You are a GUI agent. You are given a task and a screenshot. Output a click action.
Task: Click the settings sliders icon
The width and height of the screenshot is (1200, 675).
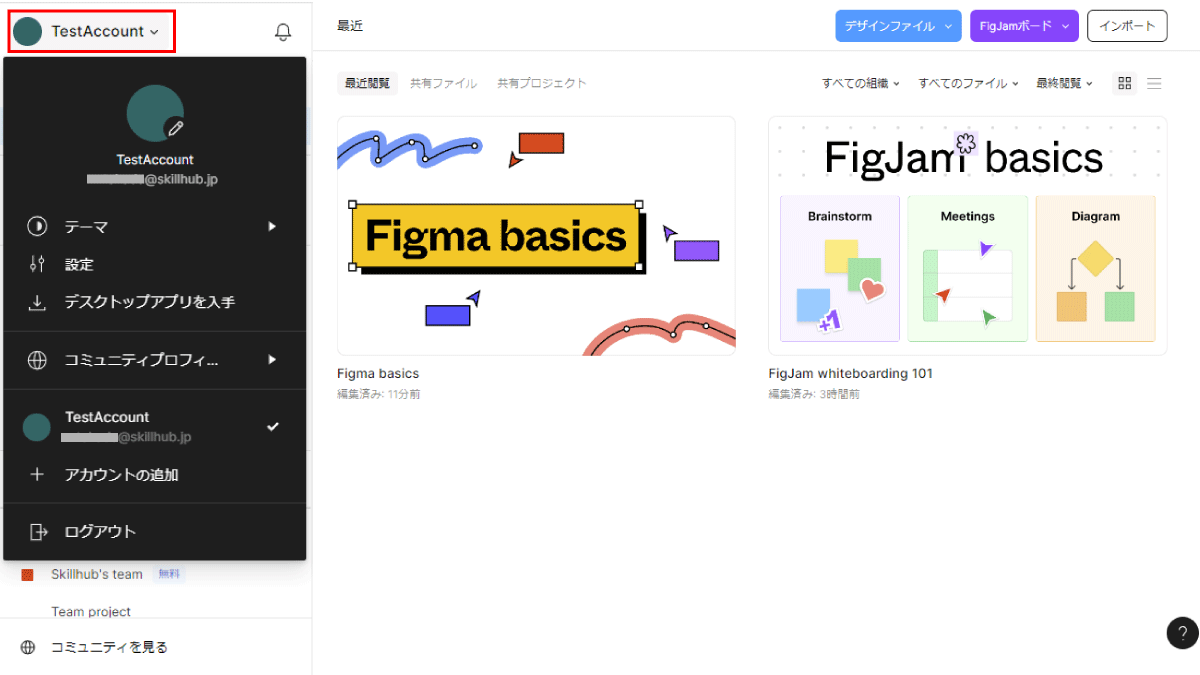37,264
